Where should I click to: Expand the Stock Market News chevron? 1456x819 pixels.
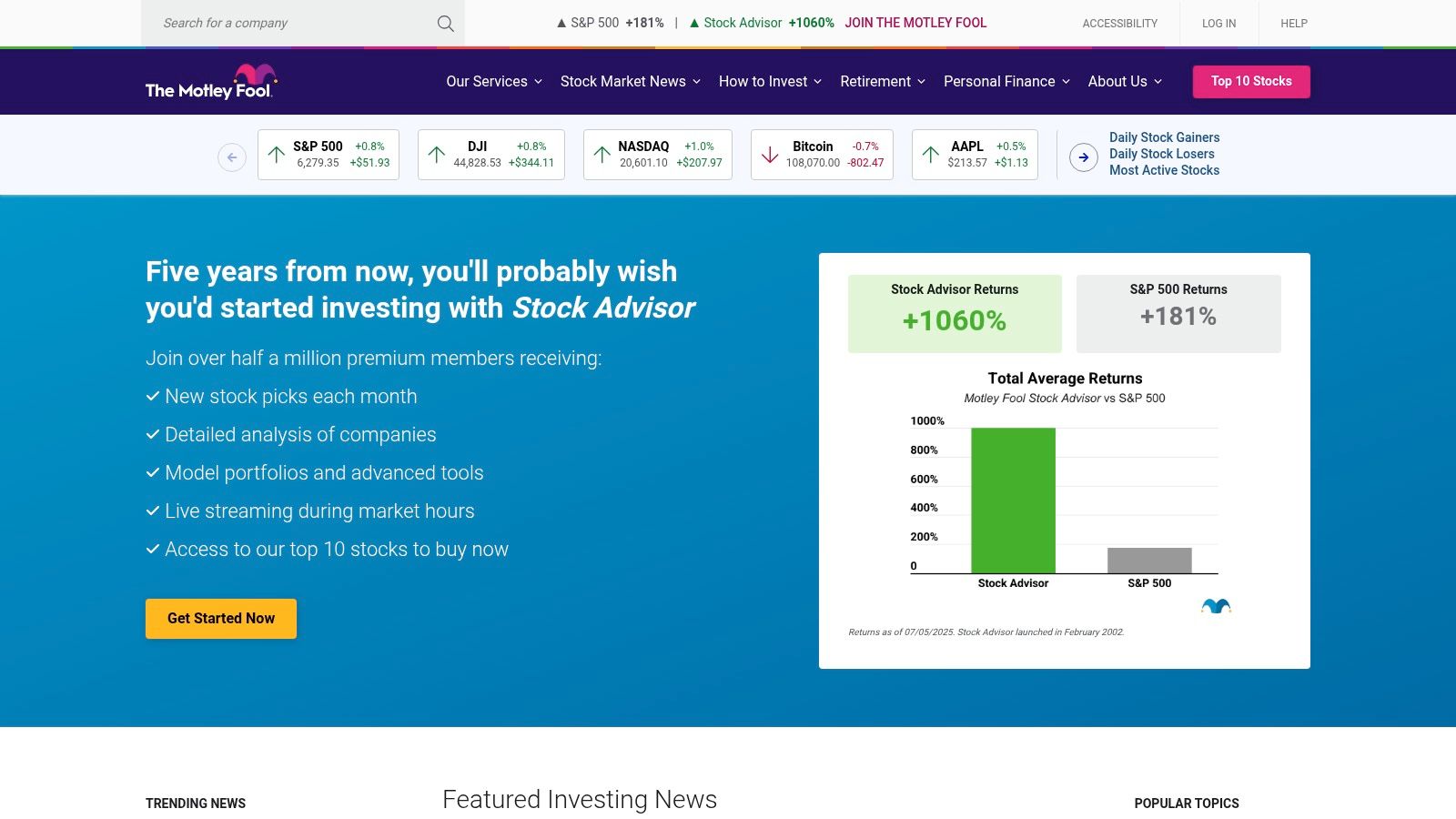point(696,82)
